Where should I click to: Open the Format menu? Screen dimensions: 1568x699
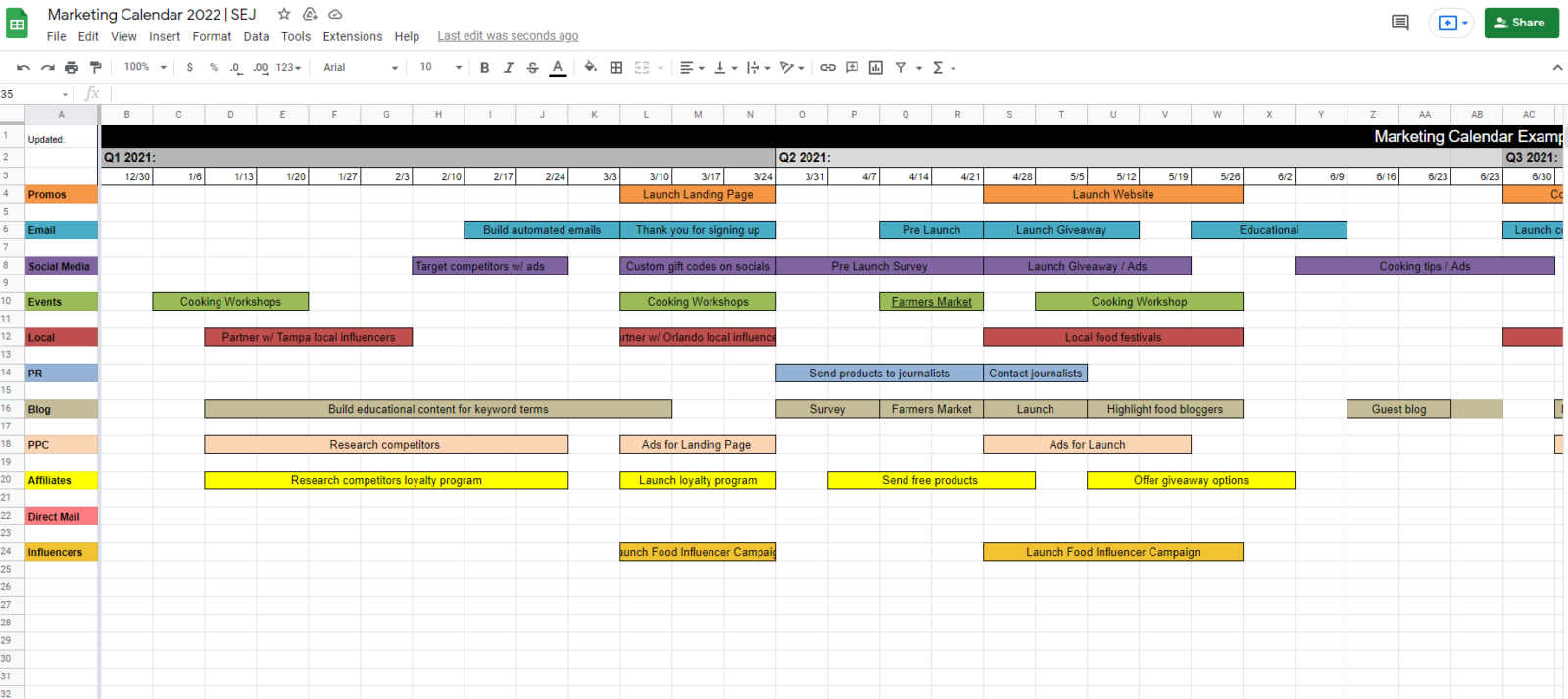[212, 36]
